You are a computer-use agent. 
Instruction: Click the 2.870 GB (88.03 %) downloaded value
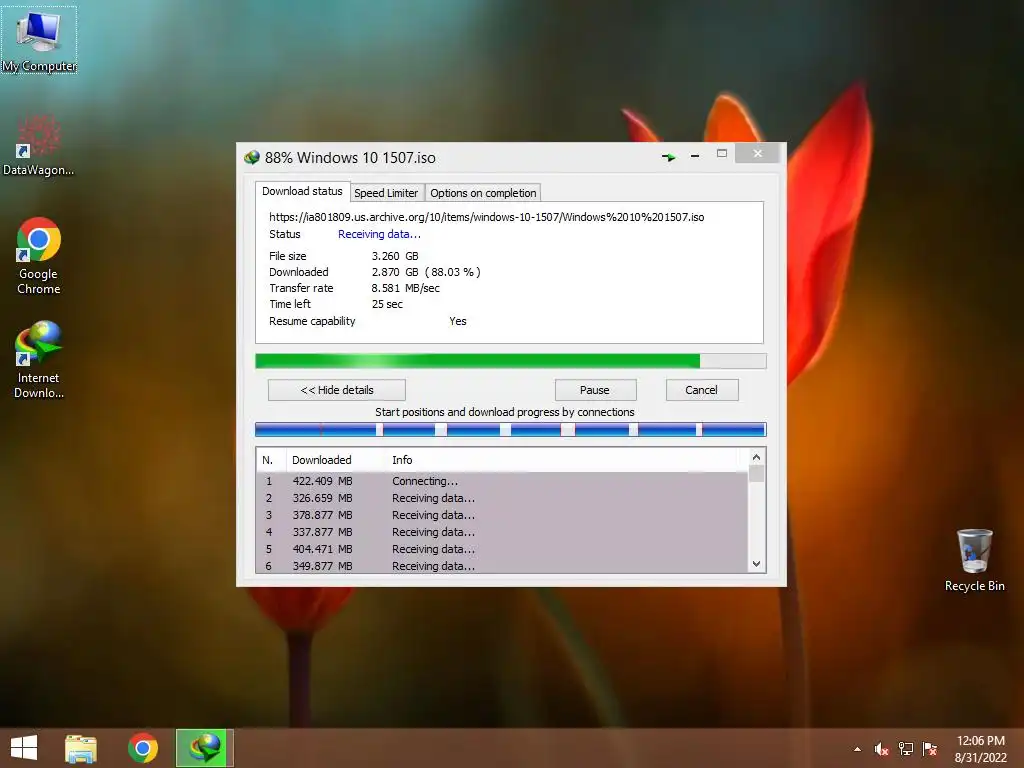426,272
